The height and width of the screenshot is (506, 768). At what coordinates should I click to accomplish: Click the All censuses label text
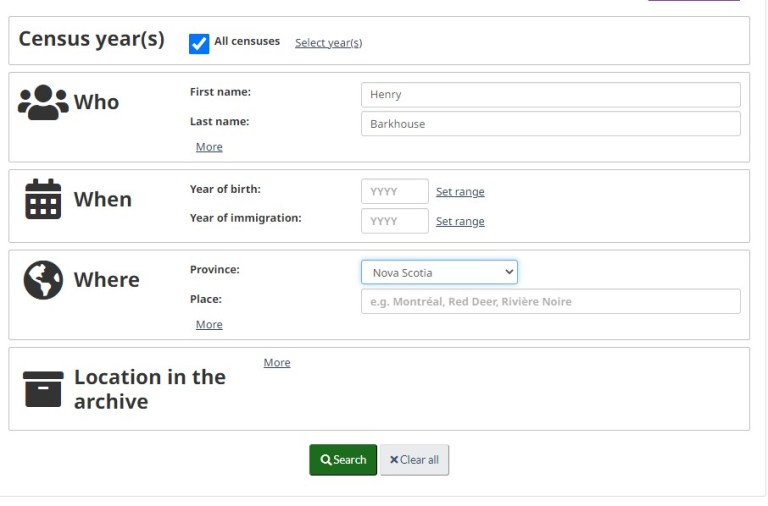247,41
